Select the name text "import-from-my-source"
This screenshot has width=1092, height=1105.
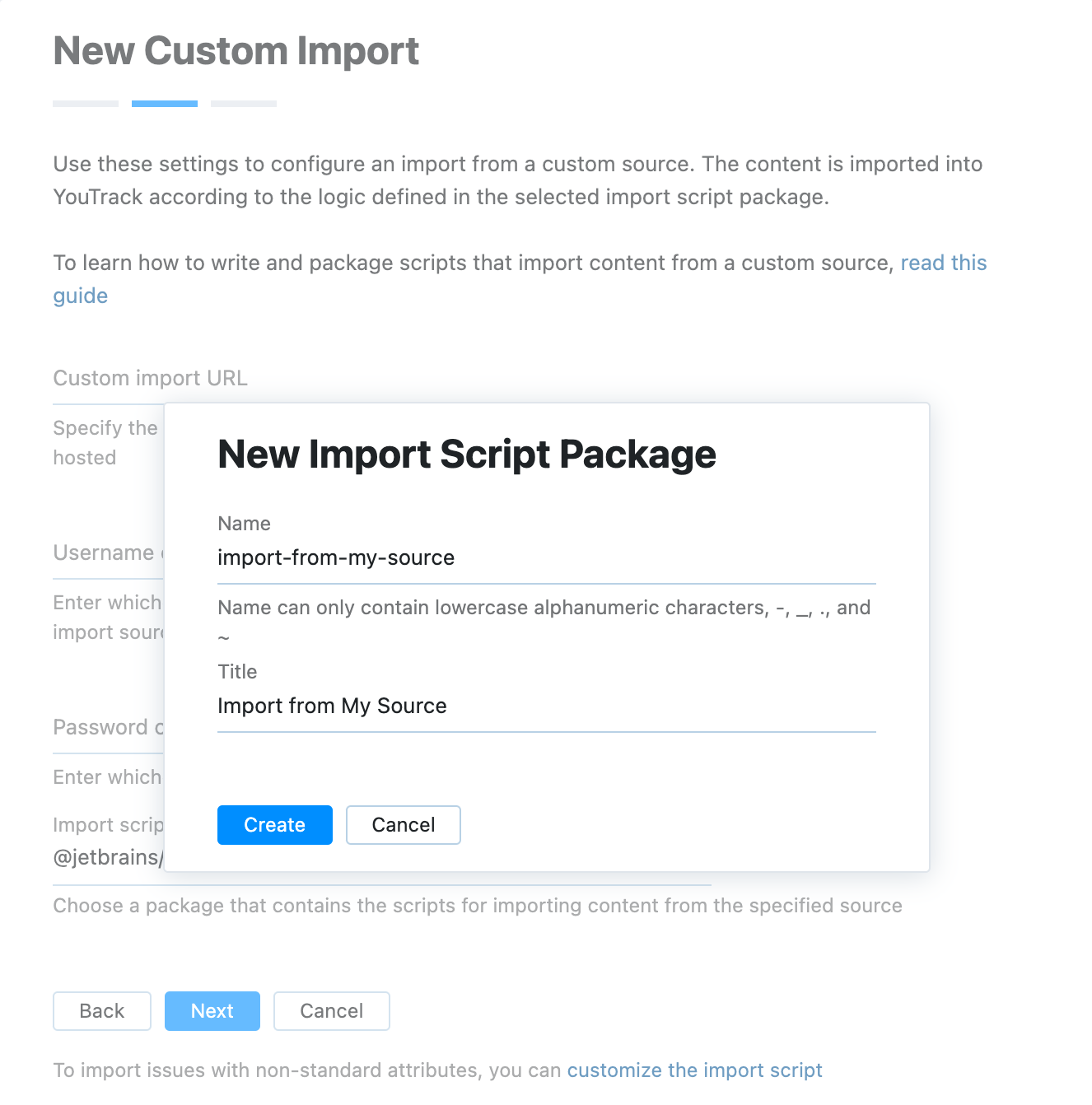(x=335, y=557)
